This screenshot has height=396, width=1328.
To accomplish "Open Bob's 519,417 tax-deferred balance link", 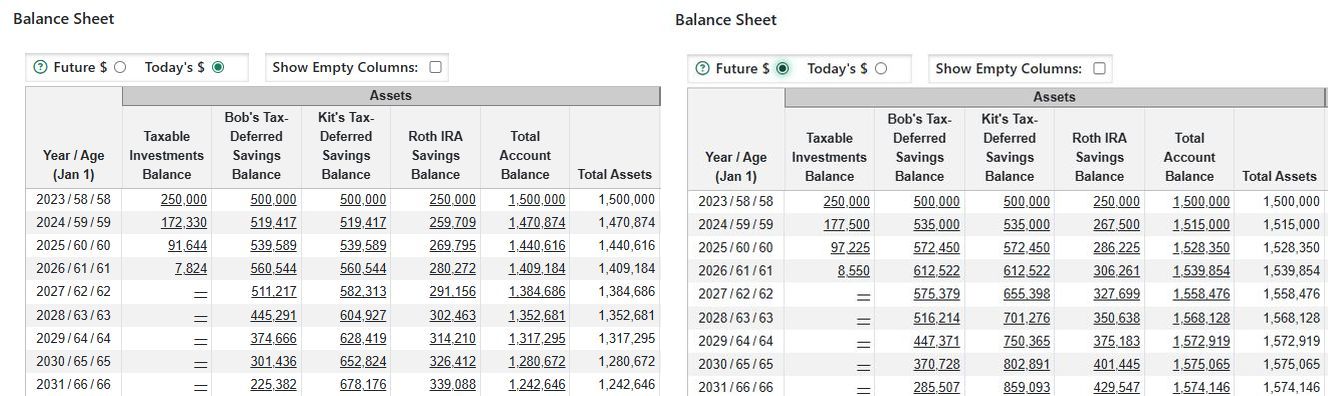I will point(273,223).
